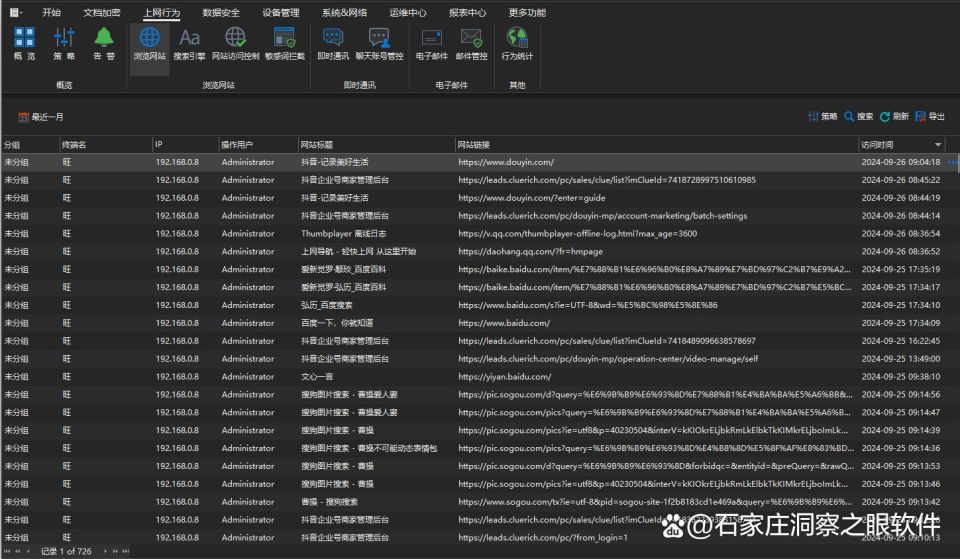
Task: Select the 2024-09-25 13:49:00 time cell
Action: 901,359
